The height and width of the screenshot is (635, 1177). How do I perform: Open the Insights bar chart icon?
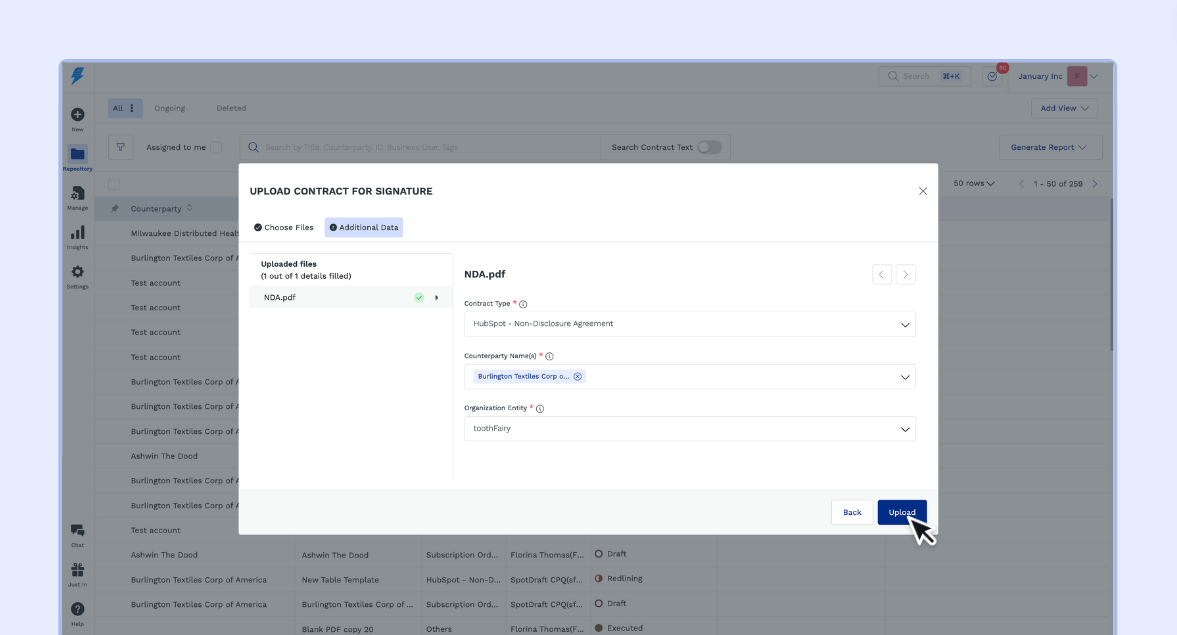pos(77,232)
